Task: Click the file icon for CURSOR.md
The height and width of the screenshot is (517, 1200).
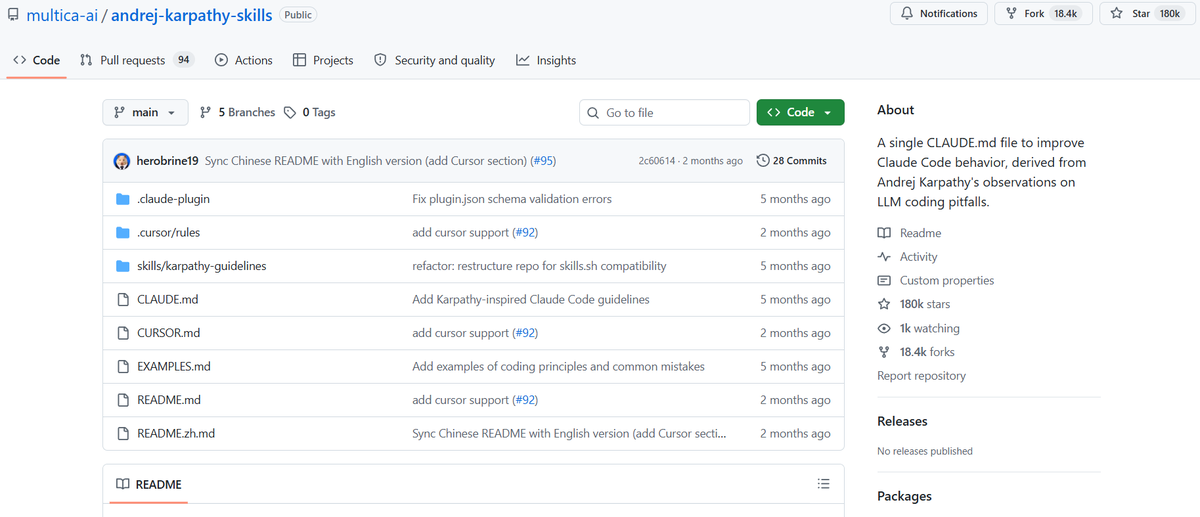Action: click(123, 333)
